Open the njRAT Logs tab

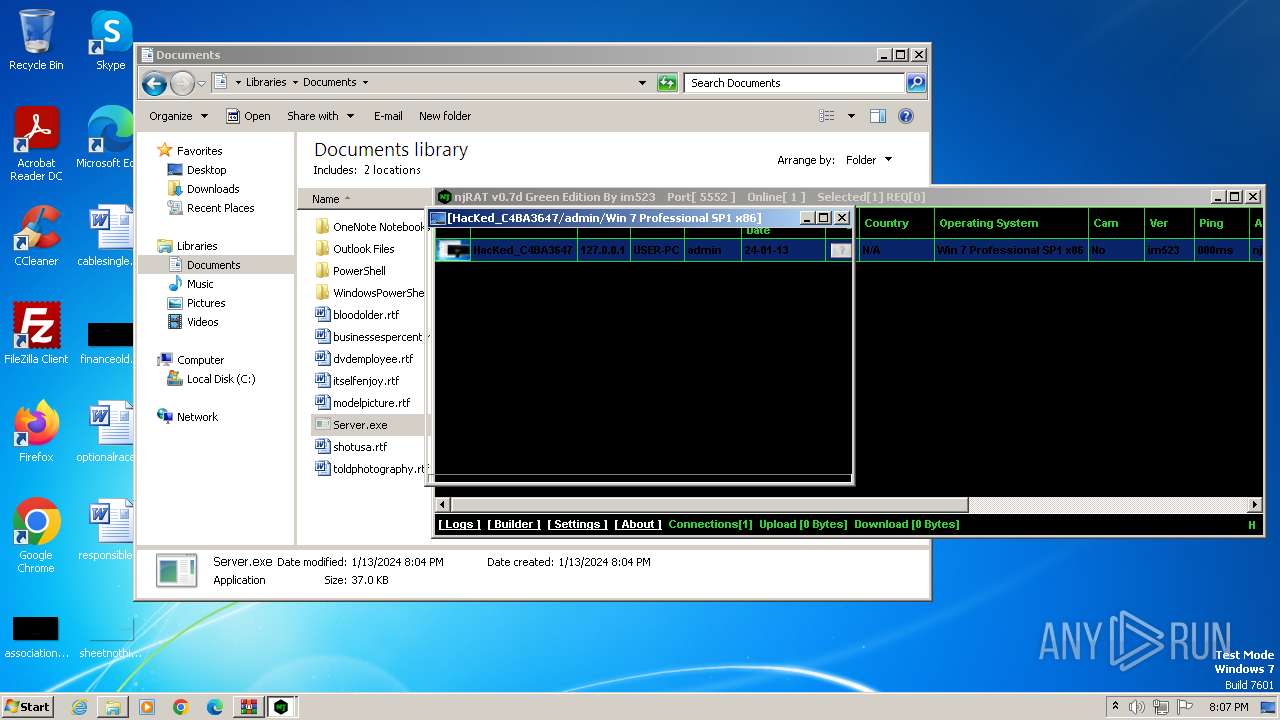click(459, 524)
